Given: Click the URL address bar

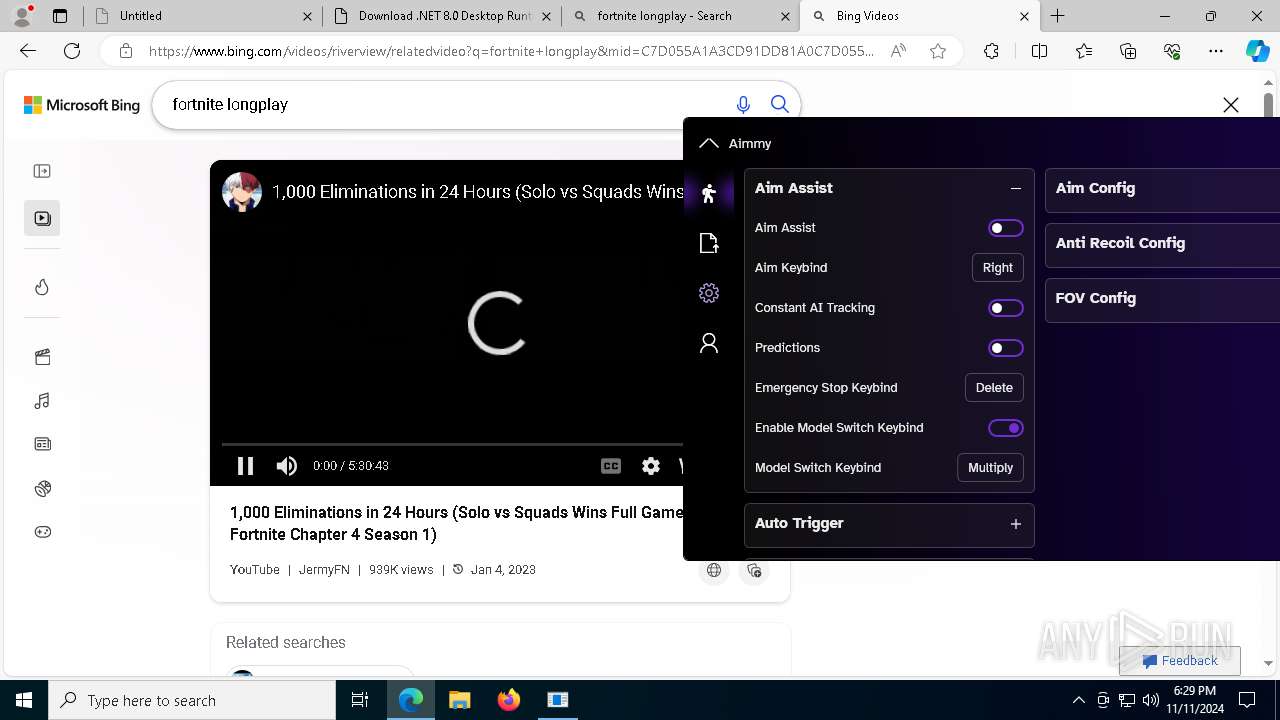Looking at the screenshot, I should 511,51.
